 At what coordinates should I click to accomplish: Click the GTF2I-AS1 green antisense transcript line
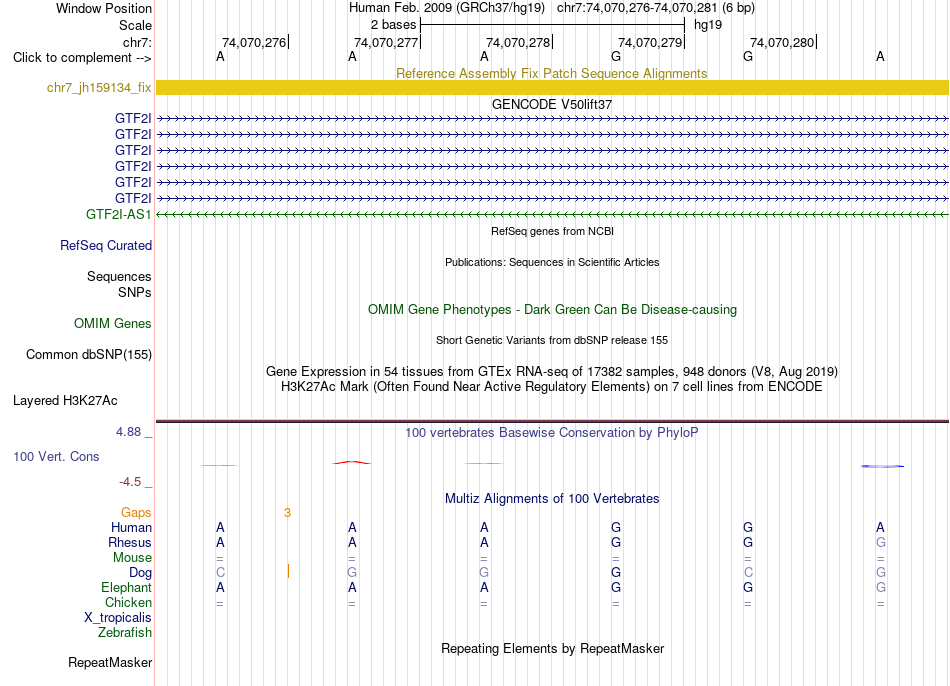[x=552, y=215]
